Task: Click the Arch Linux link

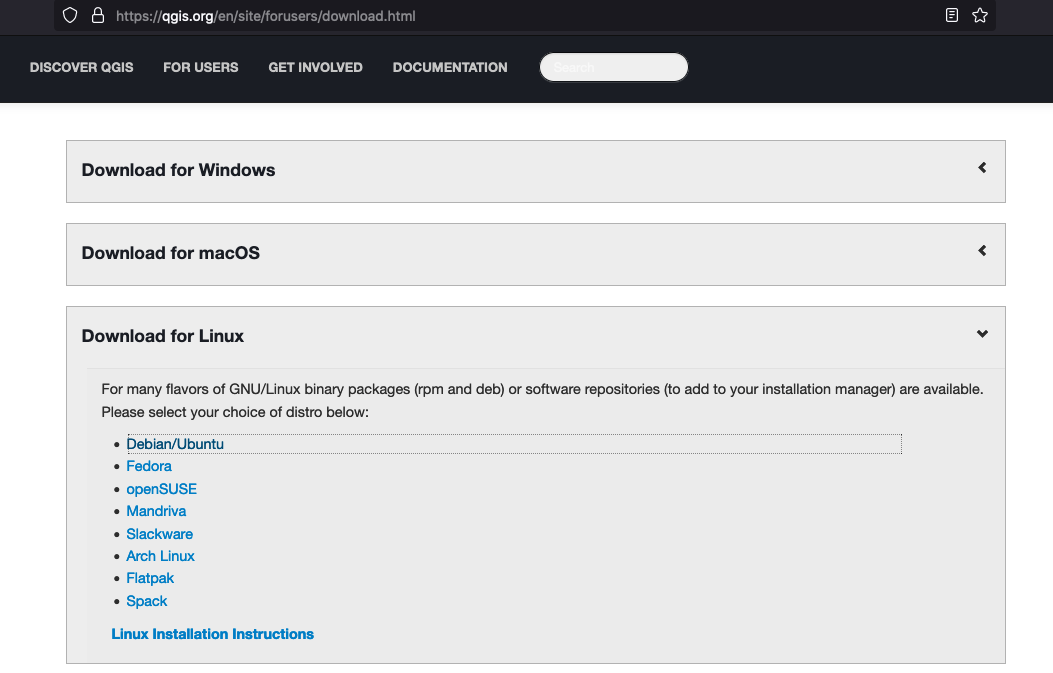Action: (161, 556)
